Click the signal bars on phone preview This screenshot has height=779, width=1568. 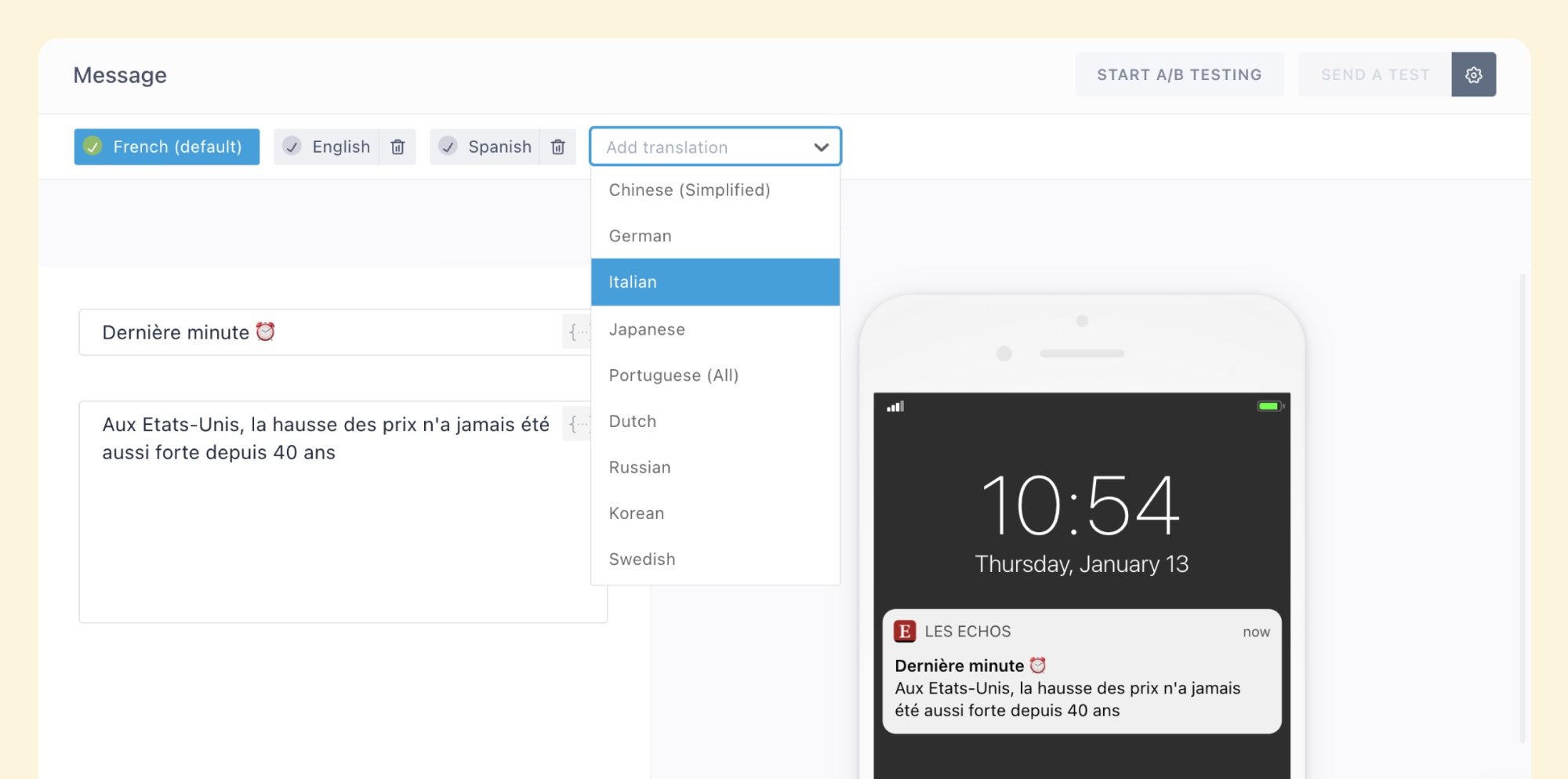895,406
